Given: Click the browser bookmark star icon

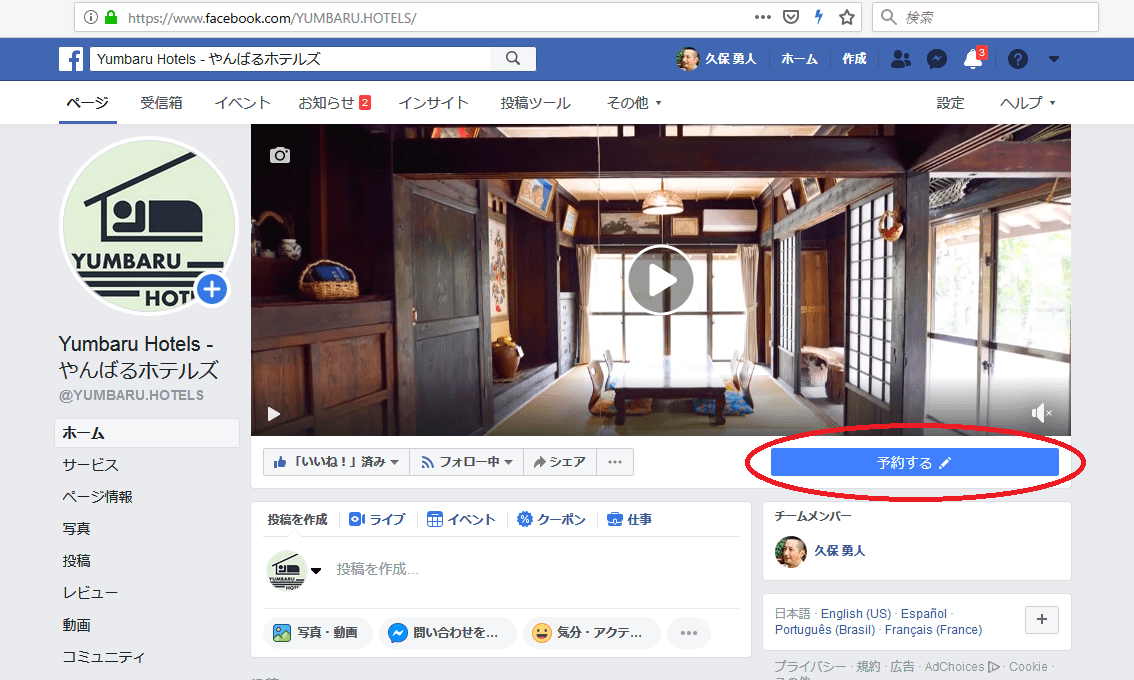Looking at the screenshot, I should (x=847, y=17).
